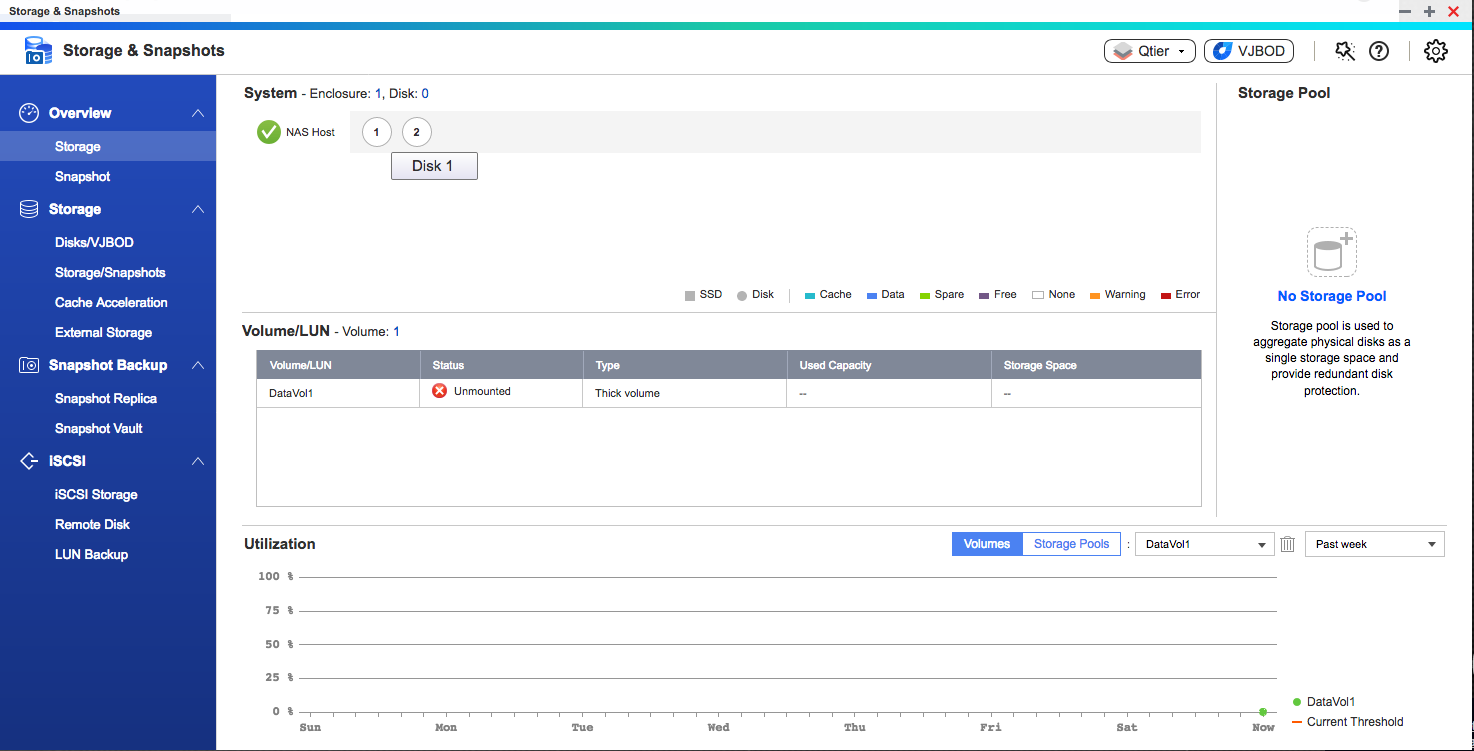Click the add storage pool icon
This screenshot has height=751, width=1474.
[x=1331, y=252]
